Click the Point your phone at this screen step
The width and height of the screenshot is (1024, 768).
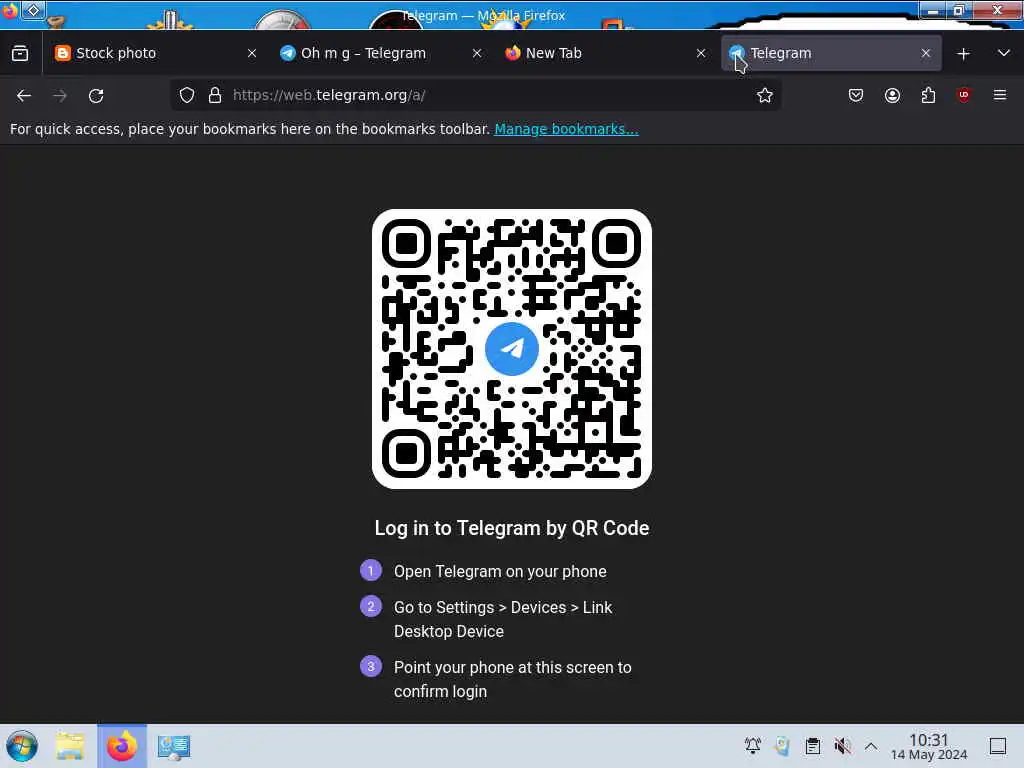tap(513, 679)
